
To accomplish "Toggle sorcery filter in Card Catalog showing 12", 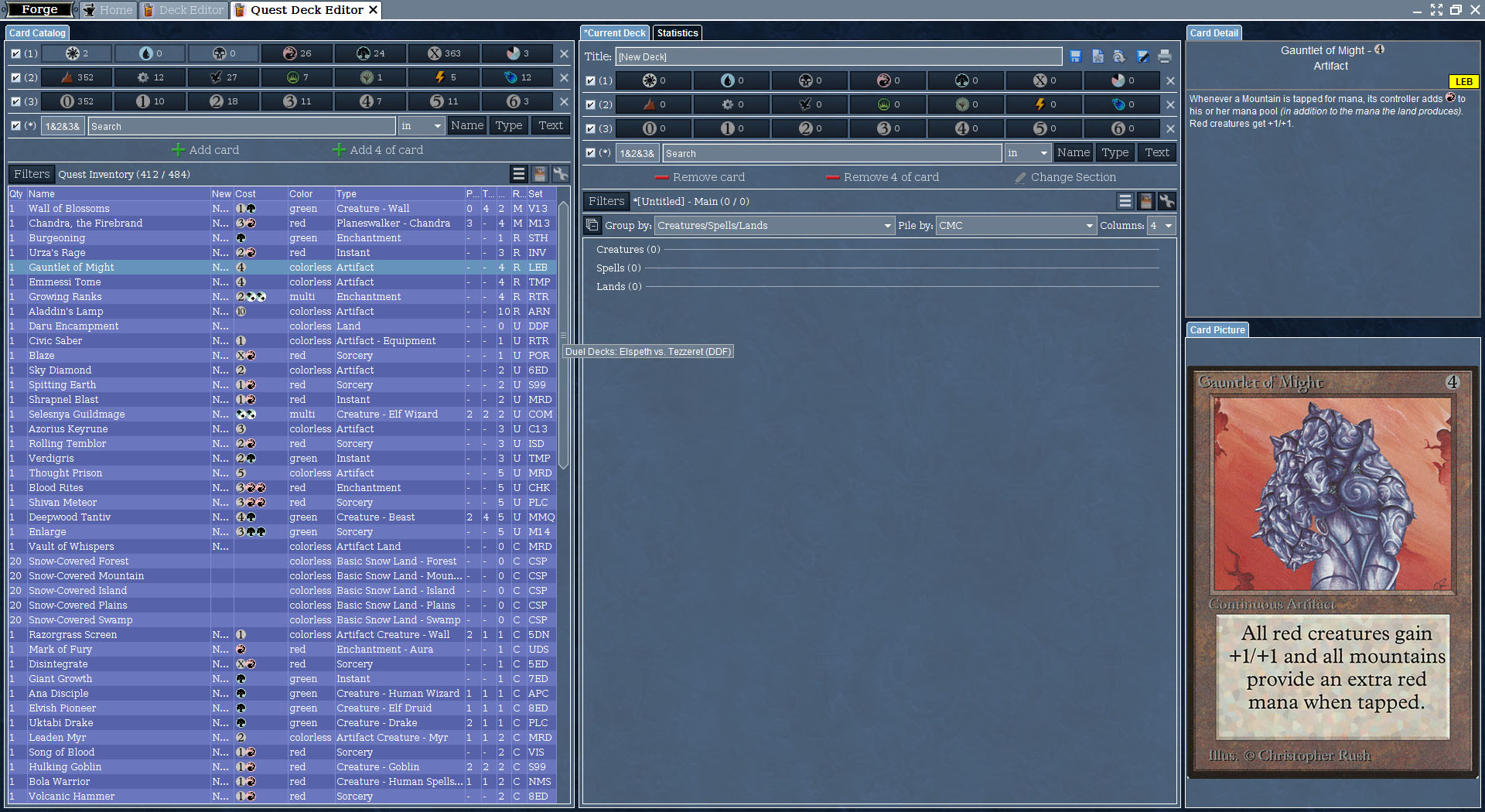I will tap(517, 77).
